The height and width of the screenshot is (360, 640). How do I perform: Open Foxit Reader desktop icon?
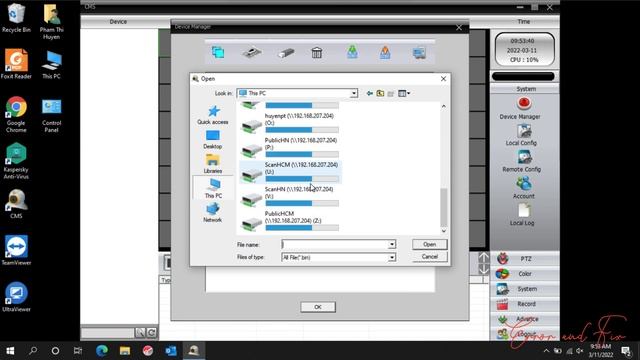[x=16, y=64]
